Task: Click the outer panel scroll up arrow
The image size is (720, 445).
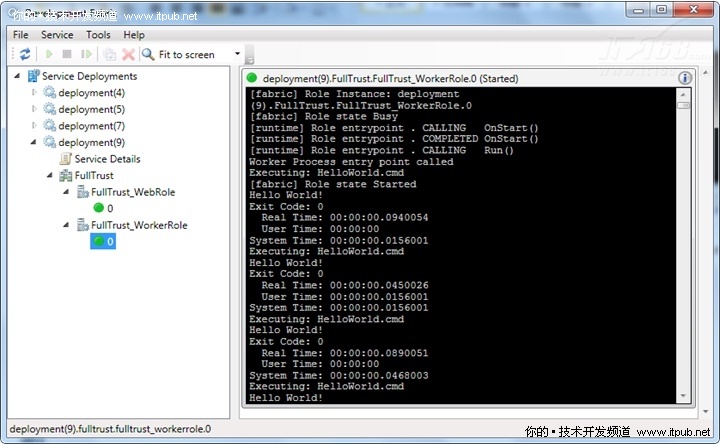Action: (706, 73)
